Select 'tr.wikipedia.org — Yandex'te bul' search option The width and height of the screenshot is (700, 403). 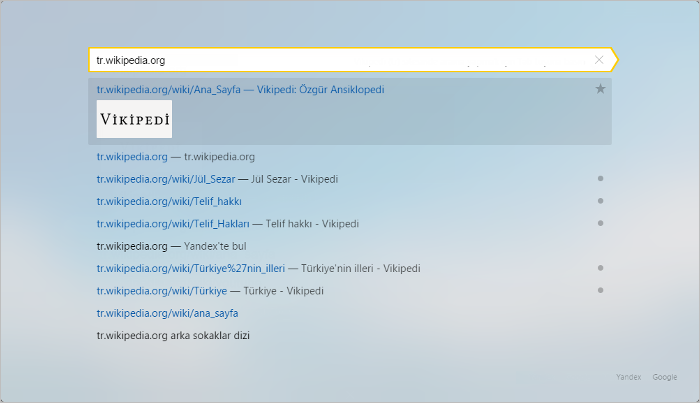click(x=171, y=246)
